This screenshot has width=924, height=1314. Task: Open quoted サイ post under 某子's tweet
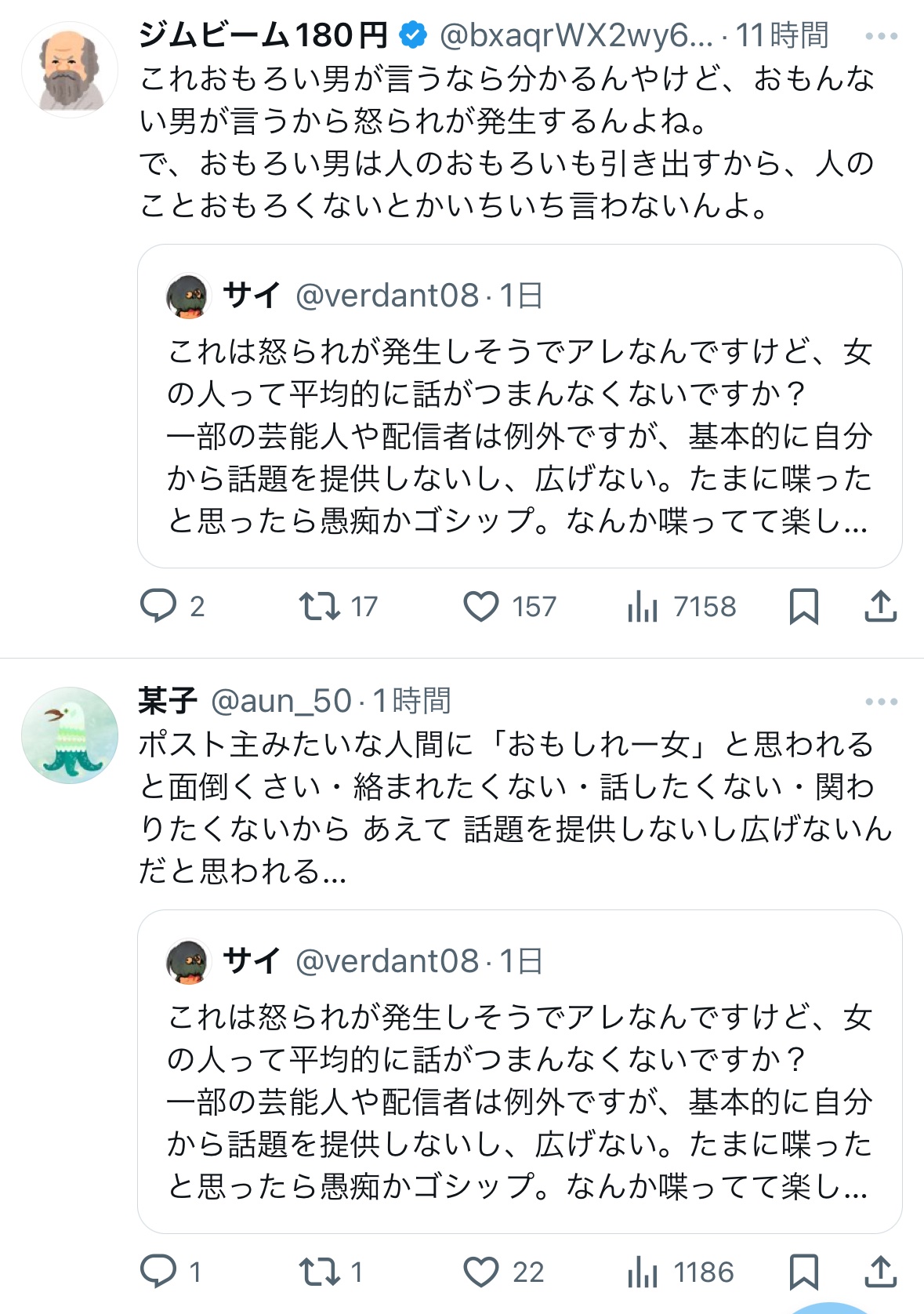tap(520, 1072)
